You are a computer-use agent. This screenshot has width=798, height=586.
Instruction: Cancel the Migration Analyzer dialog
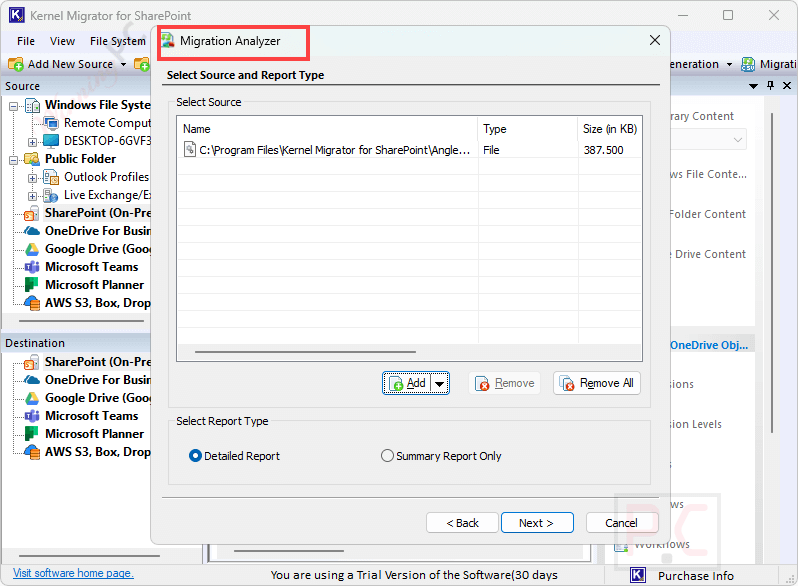[x=622, y=523]
